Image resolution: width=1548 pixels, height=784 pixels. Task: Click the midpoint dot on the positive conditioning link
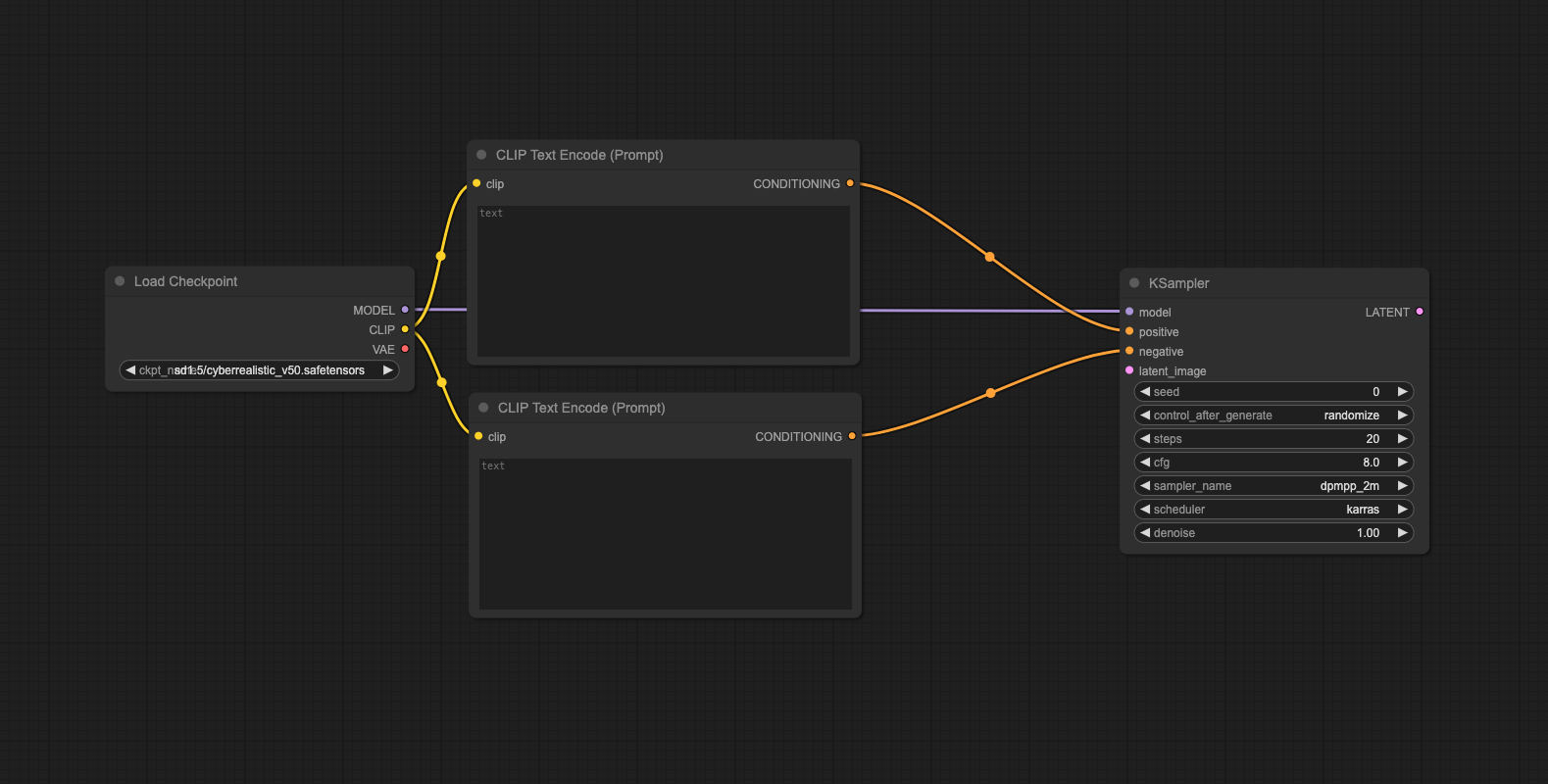[x=990, y=257]
